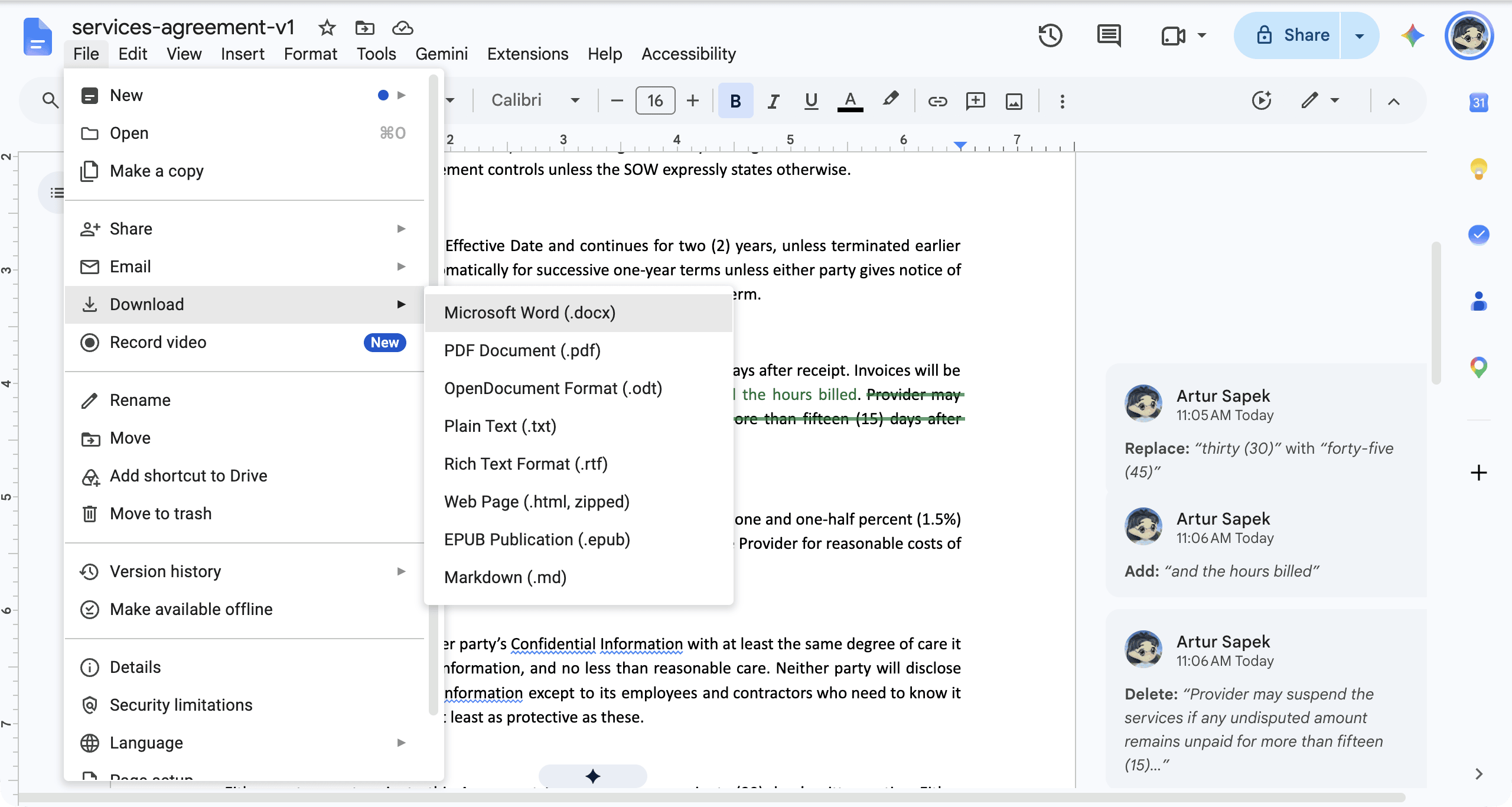The height and width of the screenshot is (807, 1512).
Task: Click the Share button
Action: tap(1288, 35)
